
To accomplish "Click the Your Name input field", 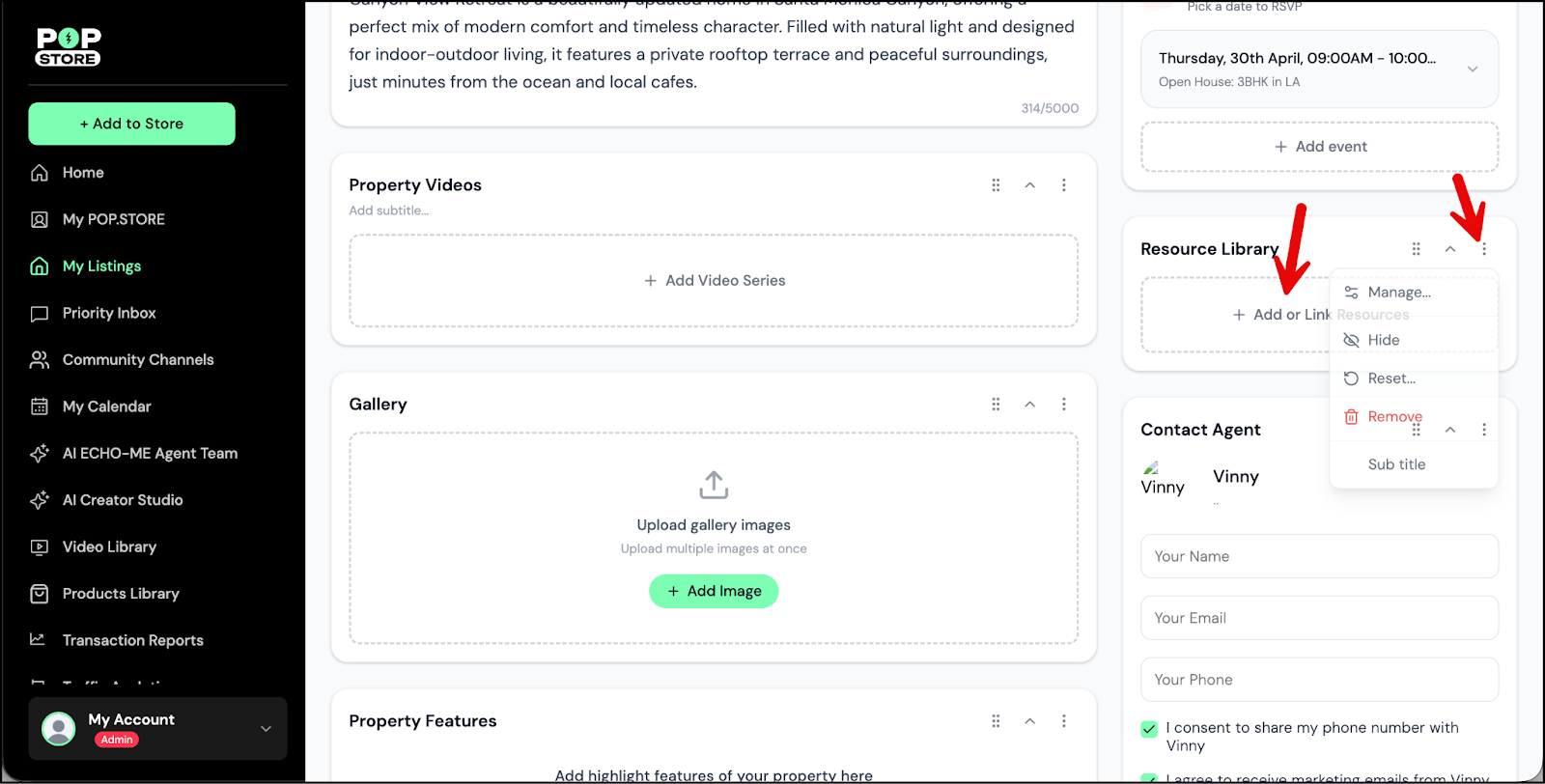I will click(x=1319, y=557).
